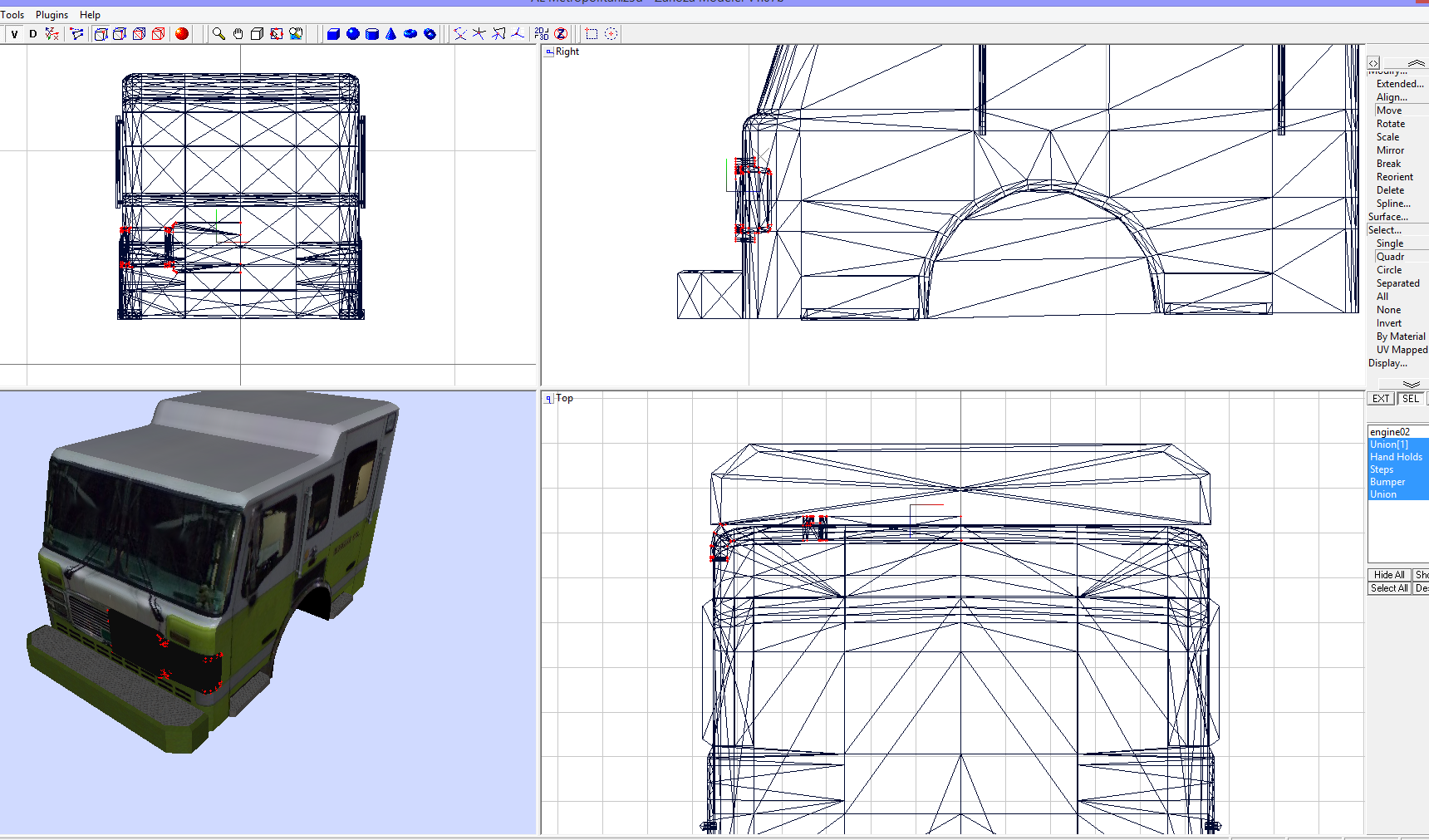
Task: Select the Sphere primitive tool
Action: (352, 34)
